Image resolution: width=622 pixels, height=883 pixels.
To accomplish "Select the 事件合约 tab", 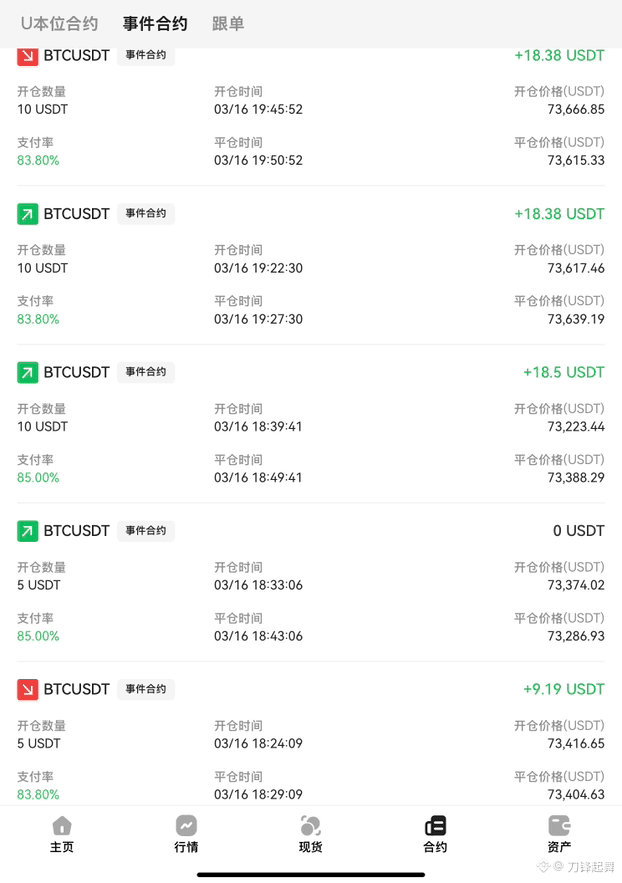I will coord(155,24).
